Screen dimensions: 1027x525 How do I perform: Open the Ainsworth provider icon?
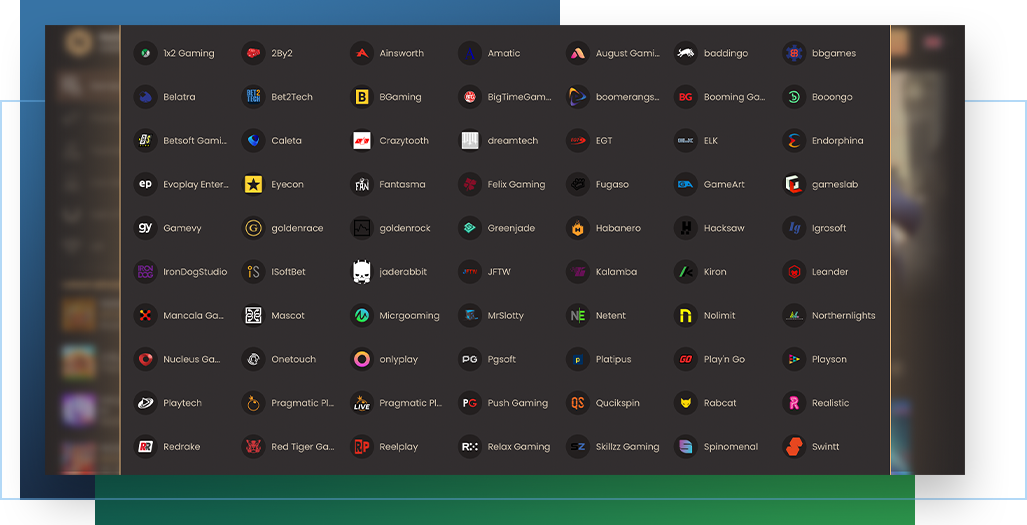click(x=362, y=53)
